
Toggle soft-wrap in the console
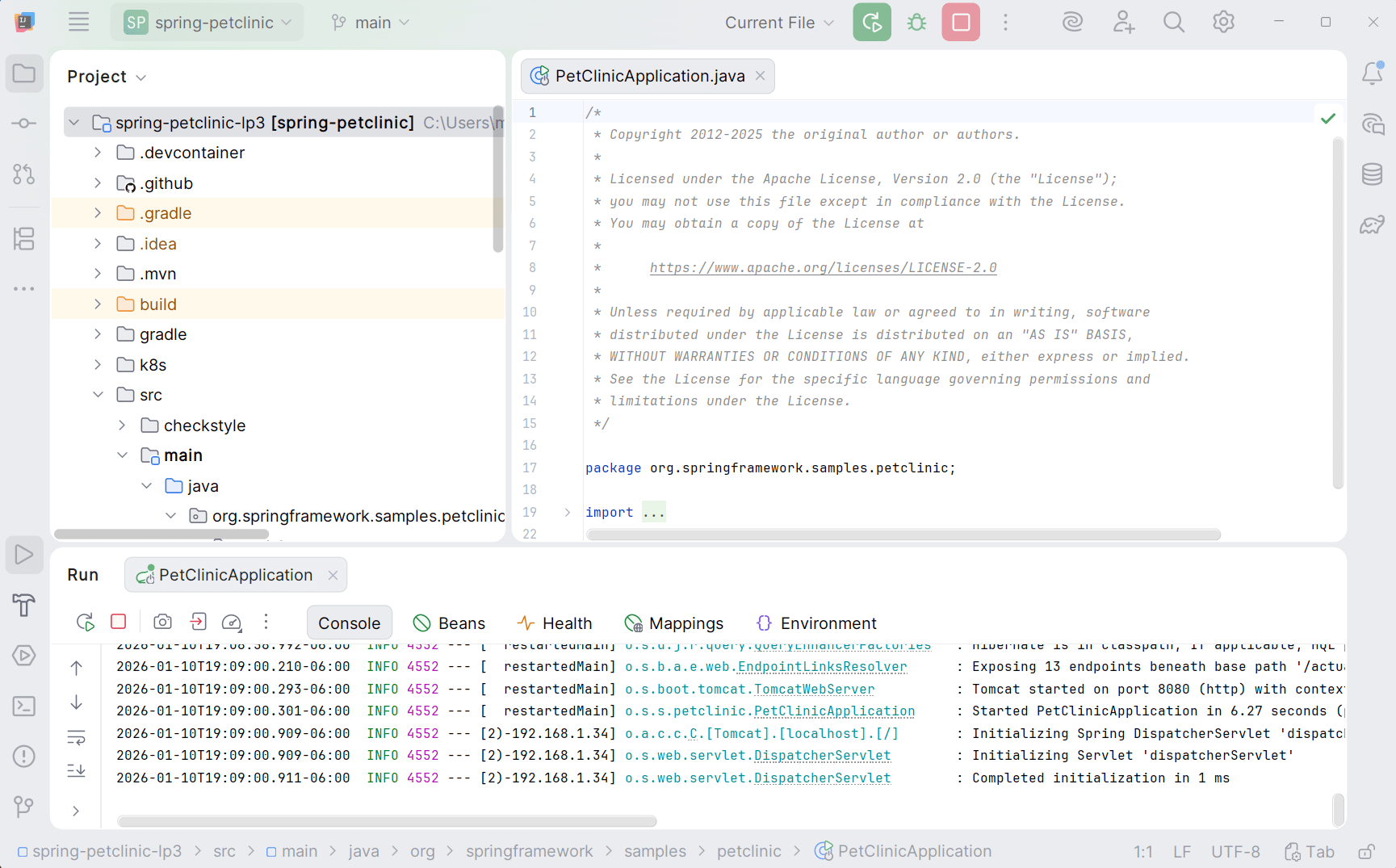76,736
